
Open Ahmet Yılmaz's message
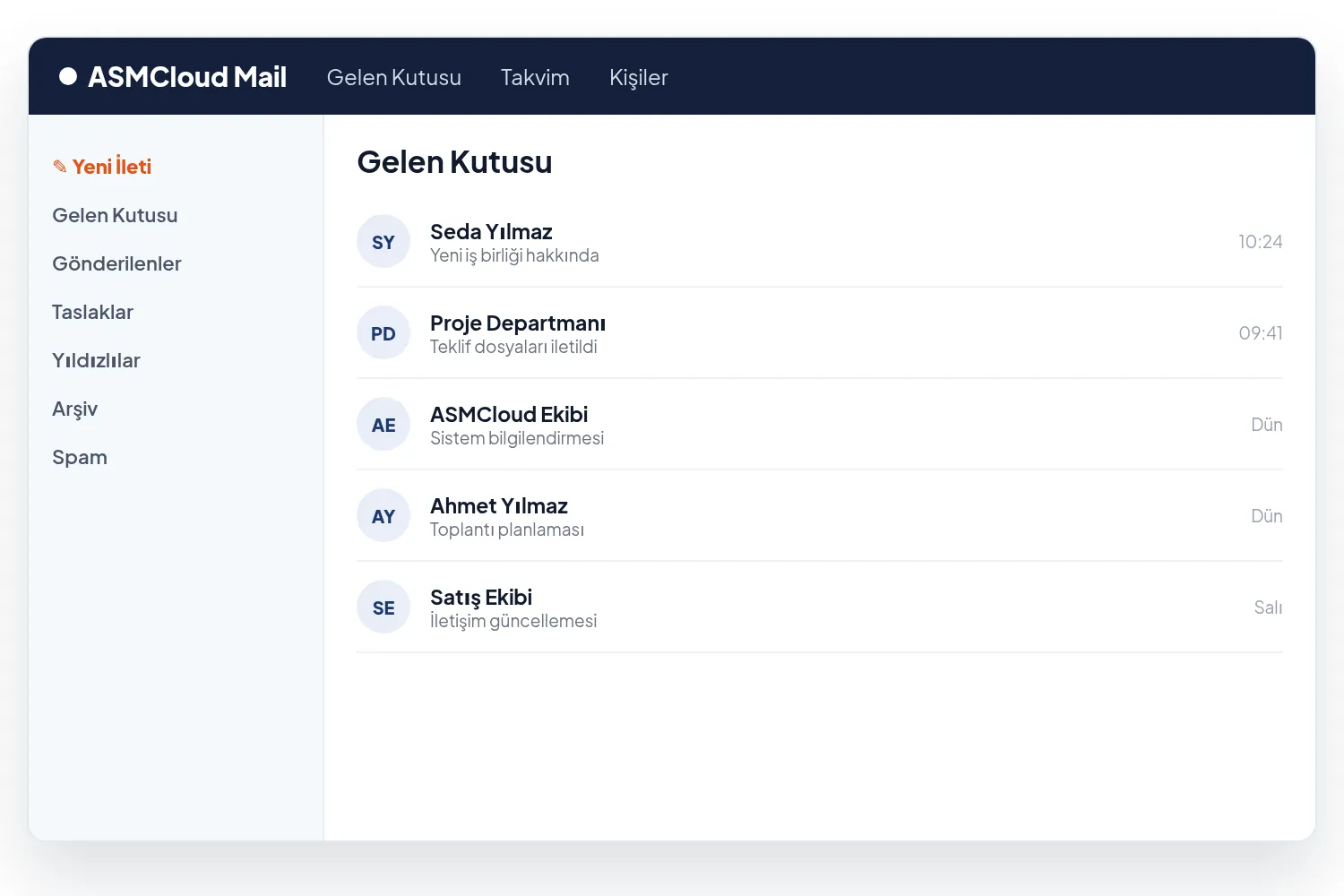(820, 516)
